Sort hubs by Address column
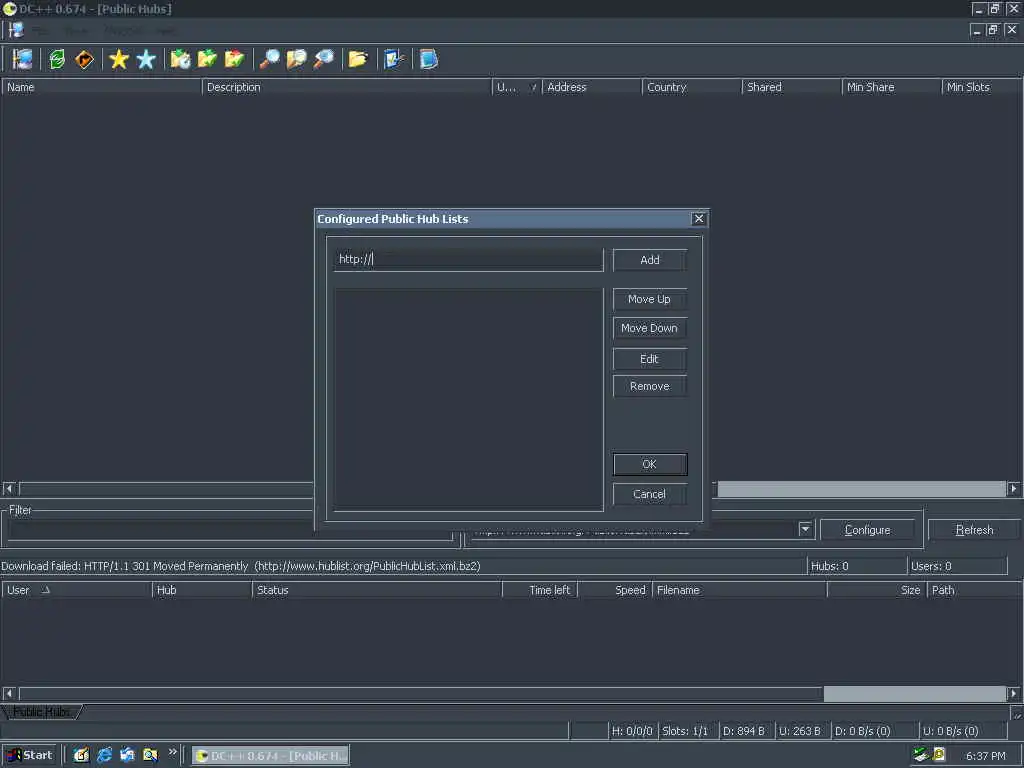Screen dimensions: 1024x768 [x=592, y=87]
